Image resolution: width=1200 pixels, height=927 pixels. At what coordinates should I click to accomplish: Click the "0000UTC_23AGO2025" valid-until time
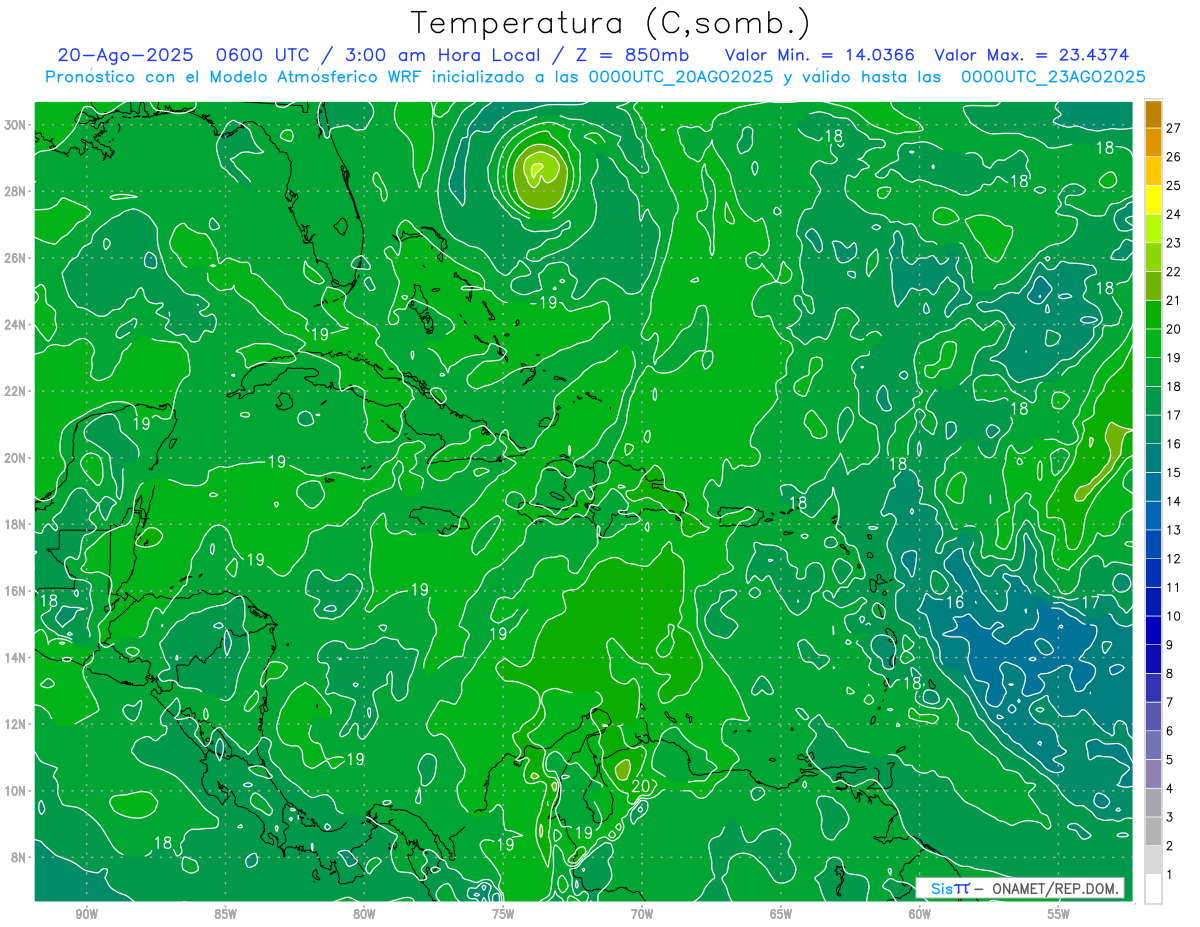tap(1053, 77)
